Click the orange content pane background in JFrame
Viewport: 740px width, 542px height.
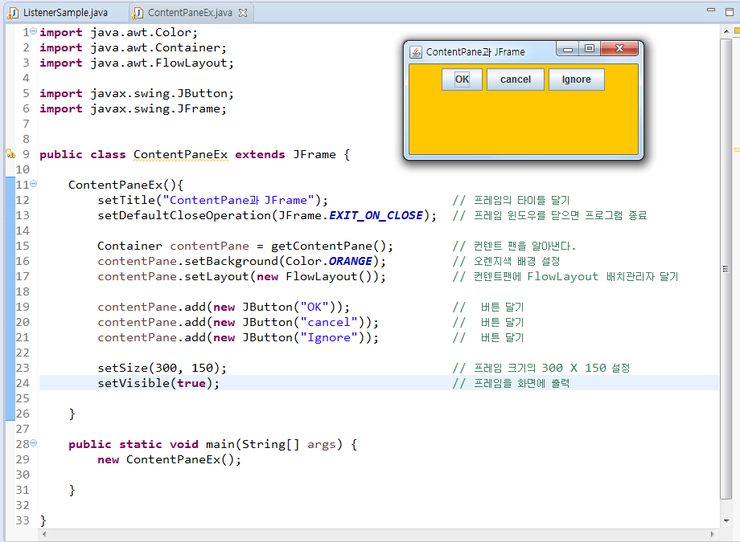click(x=523, y=123)
